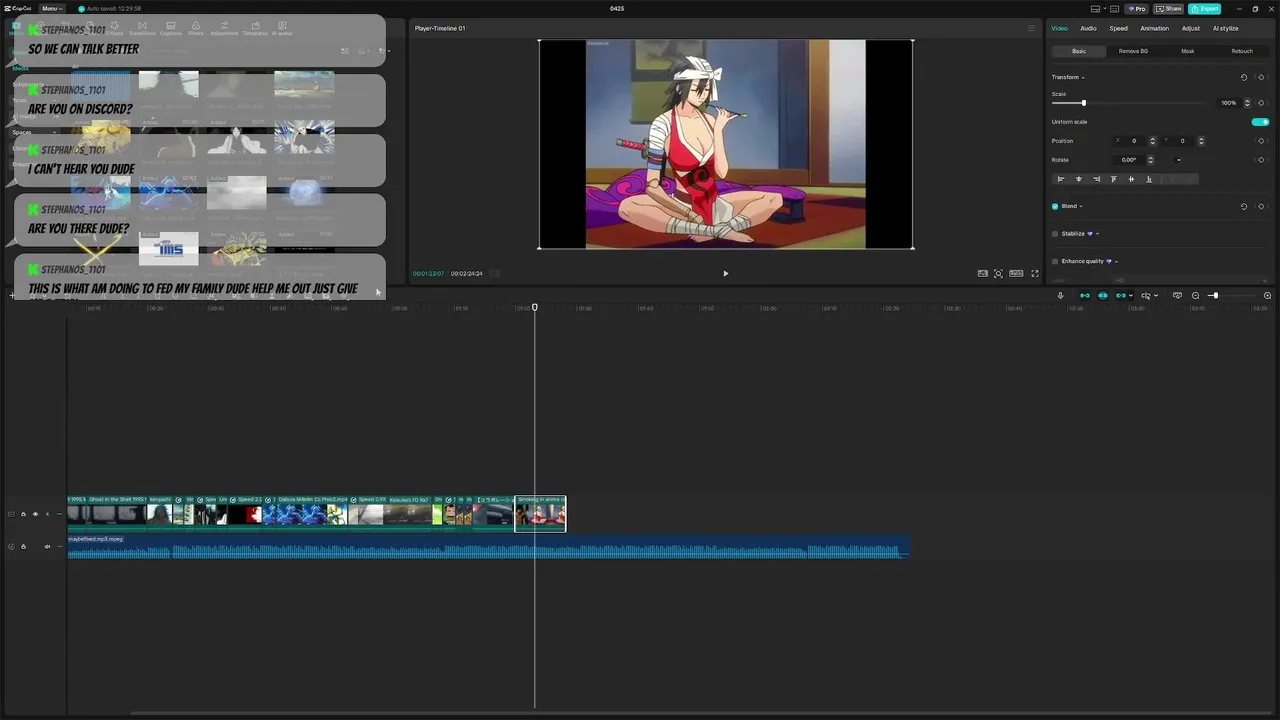This screenshot has width=1280, height=720.
Task: Open more options for the video track
Action: click(59, 514)
